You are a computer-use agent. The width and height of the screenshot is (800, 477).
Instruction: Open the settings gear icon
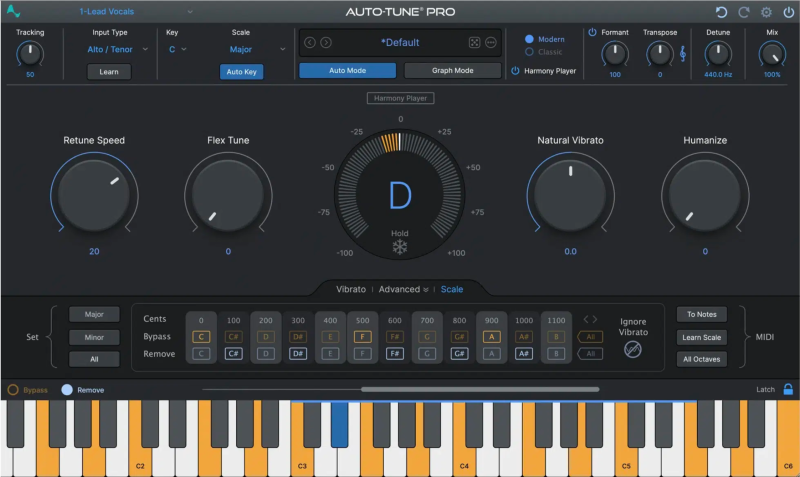[766, 12]
